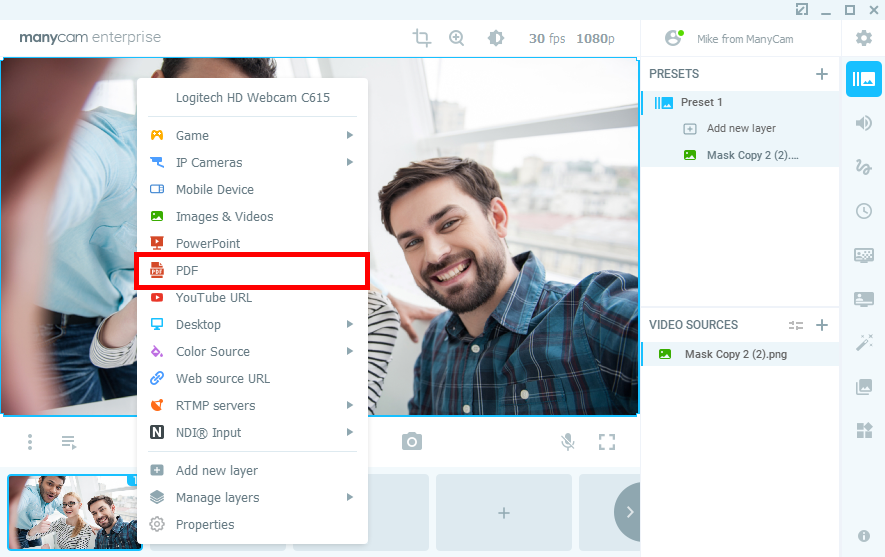
Task: Open the image gallery sidebar icon
Action: point(864,387)
